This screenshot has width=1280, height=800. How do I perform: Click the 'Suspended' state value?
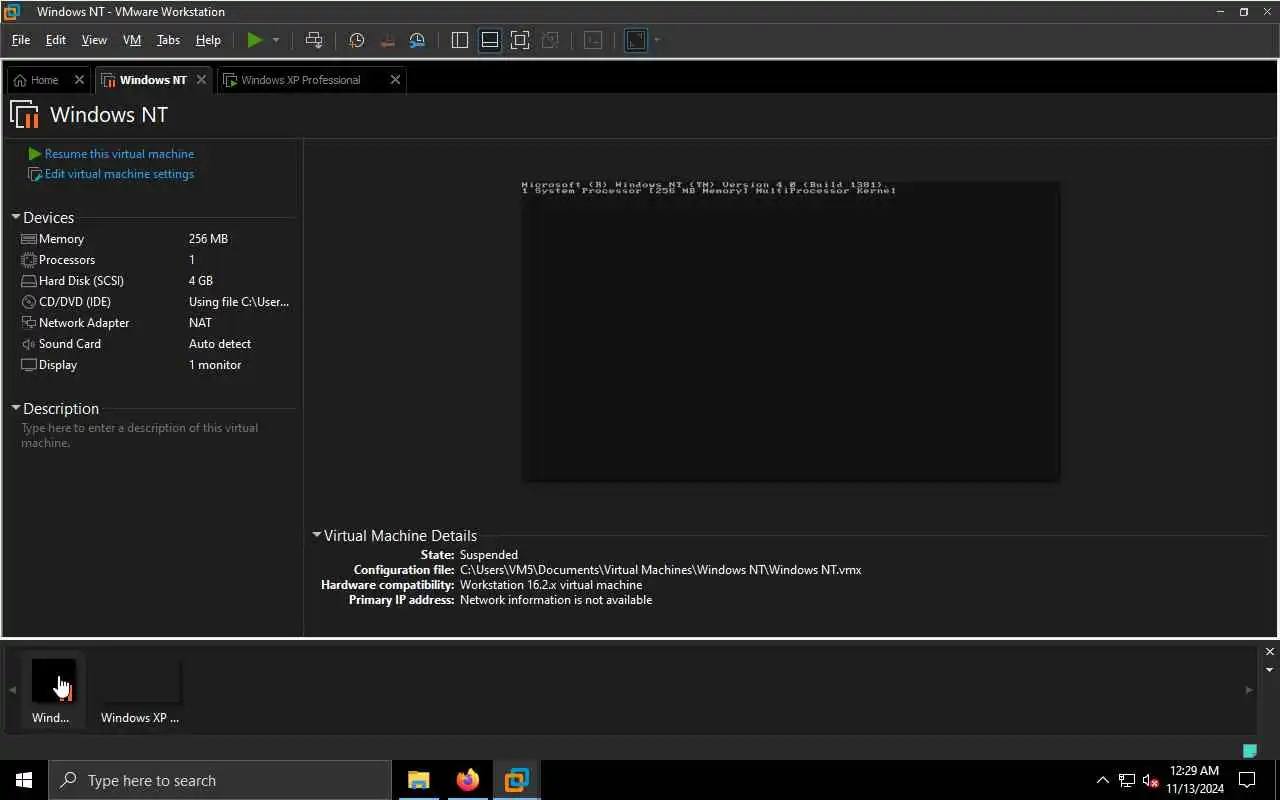point(489,555)
